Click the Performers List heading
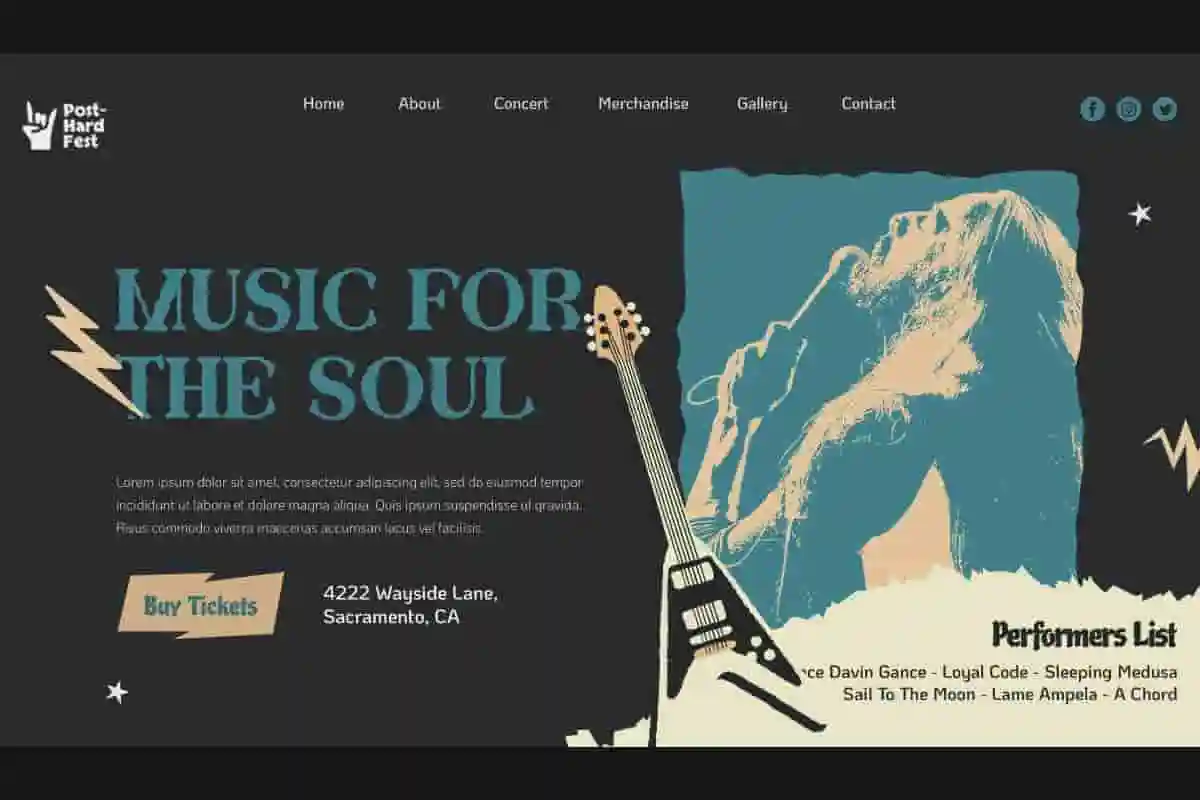This screenshot has height=800, width=1200. tap(1084, 634)
